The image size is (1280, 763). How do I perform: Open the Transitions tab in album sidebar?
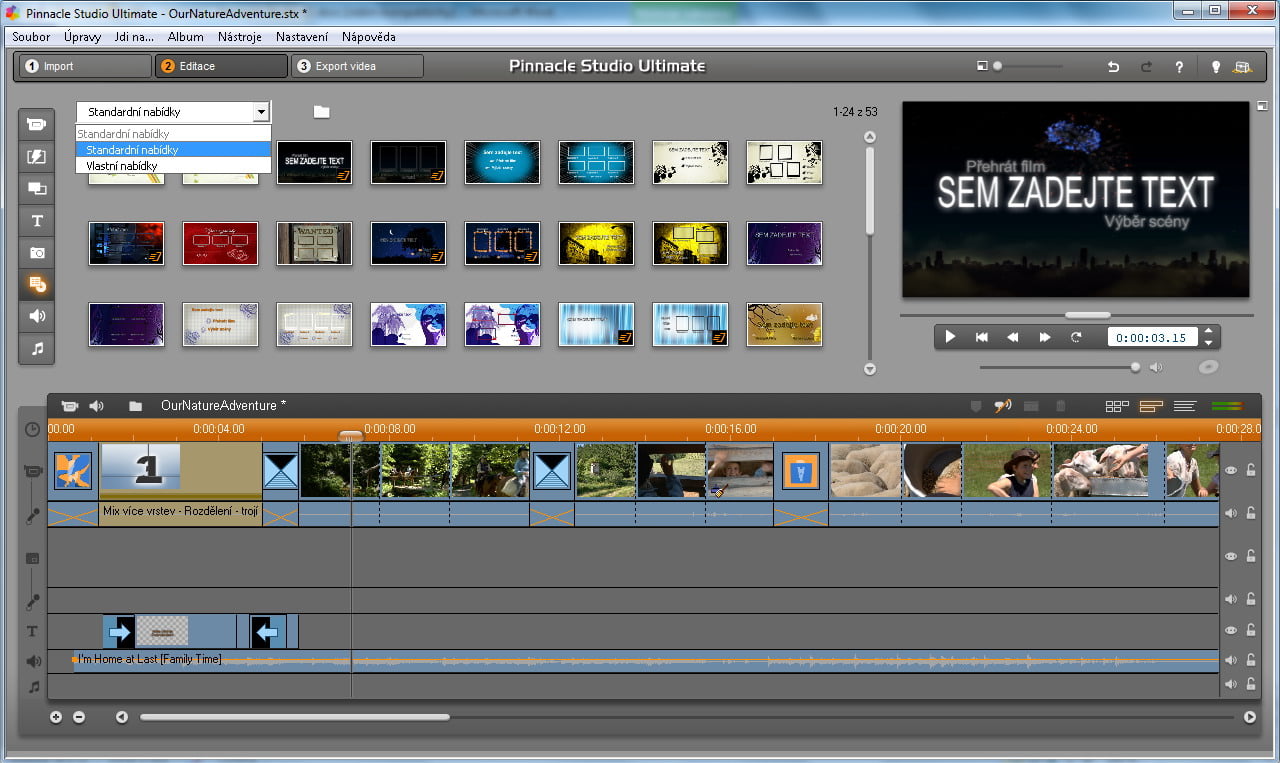[37, 157]
